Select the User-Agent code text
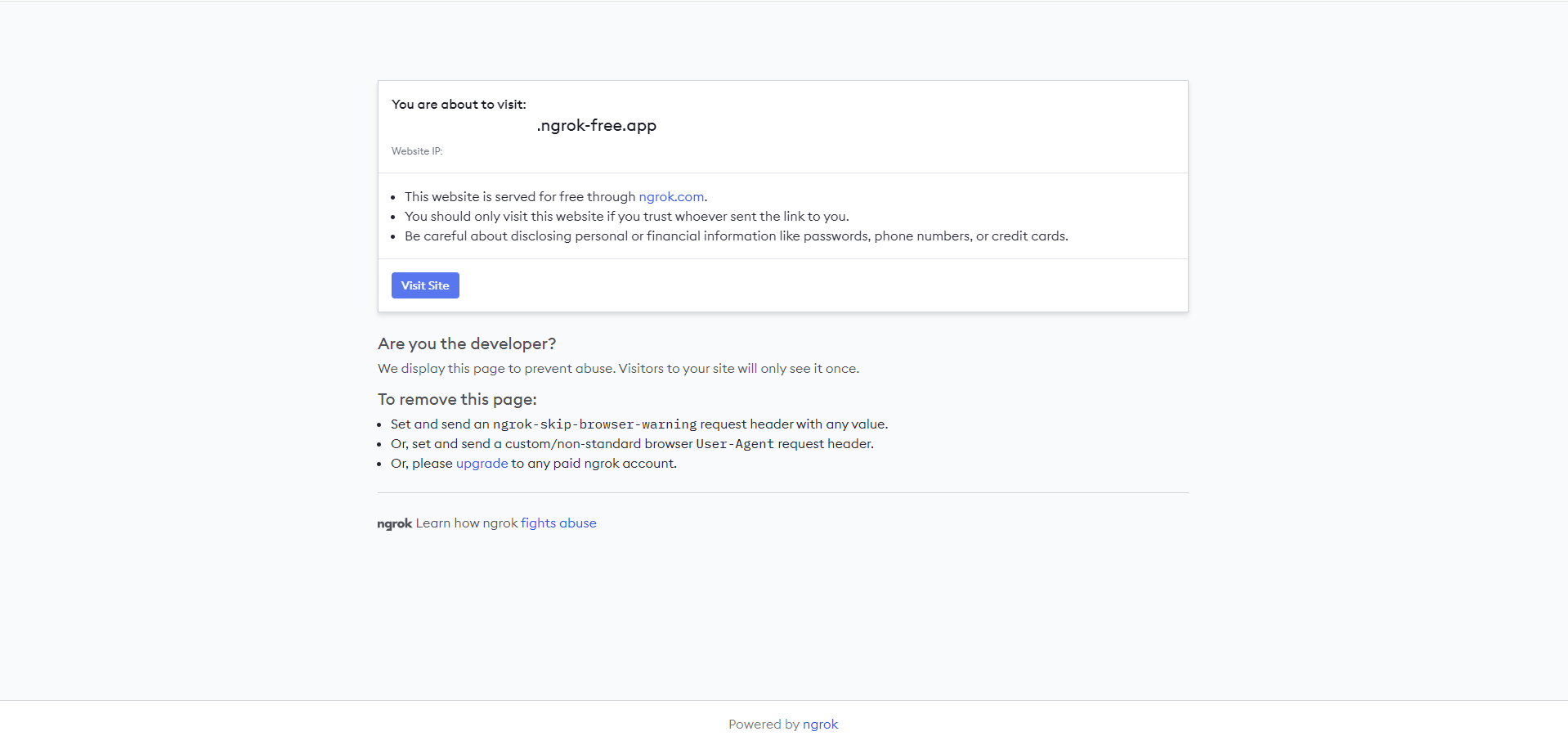Image resolution: width=1568 pixels, height=745 pixels. tap(735, 444)
